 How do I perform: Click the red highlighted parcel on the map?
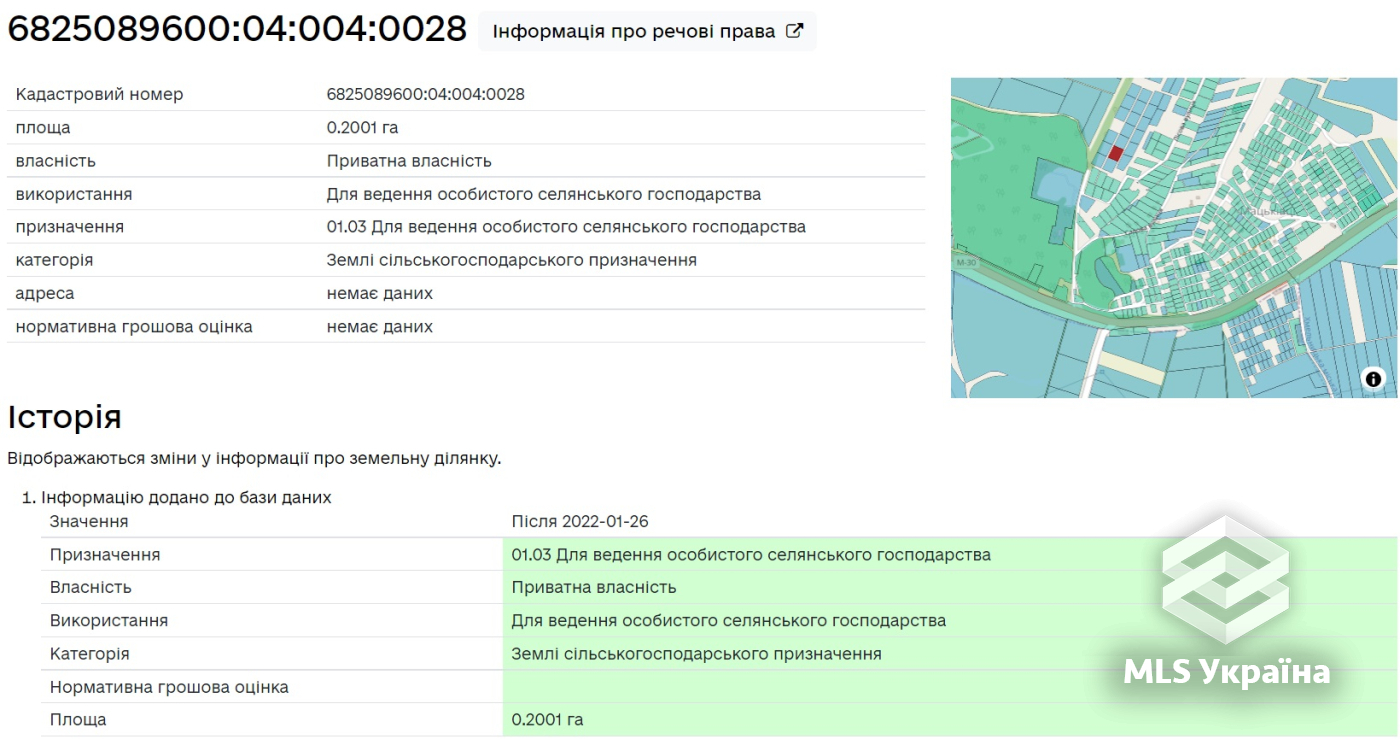[x=1115, y=154]
